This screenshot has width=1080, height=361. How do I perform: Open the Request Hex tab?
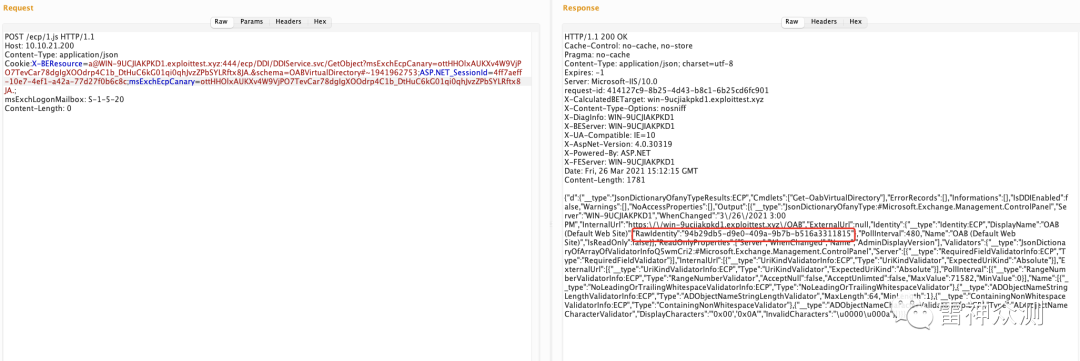point(320,22)
